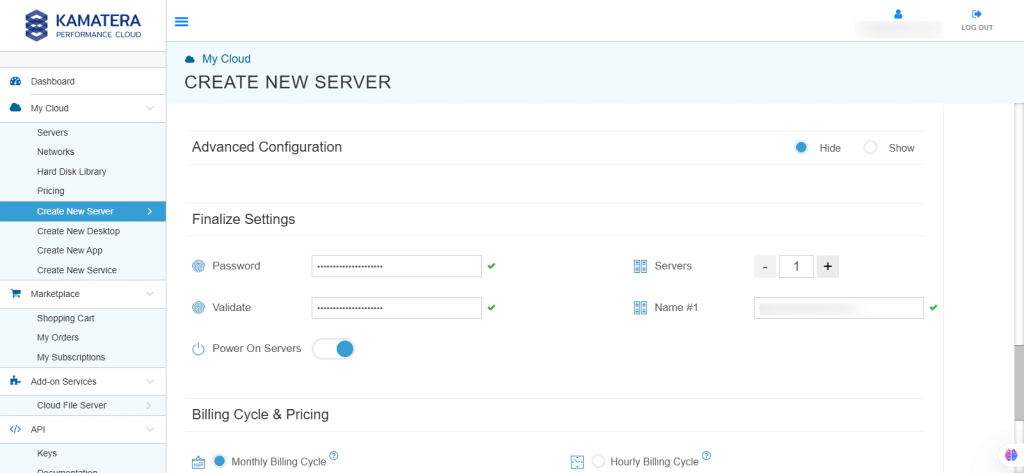Collapse the My Cloud sidebar section

tap(150, 108)
